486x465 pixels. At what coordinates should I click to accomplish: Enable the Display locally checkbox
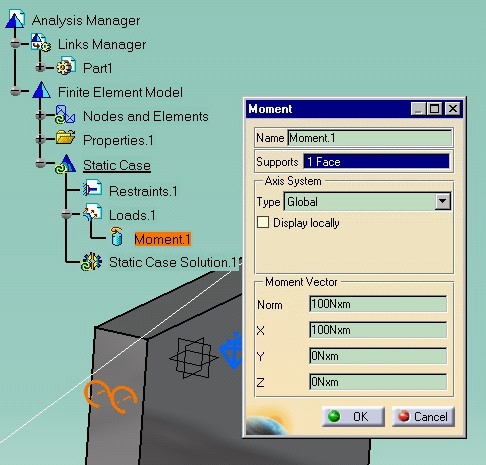[x=263, y=222]
